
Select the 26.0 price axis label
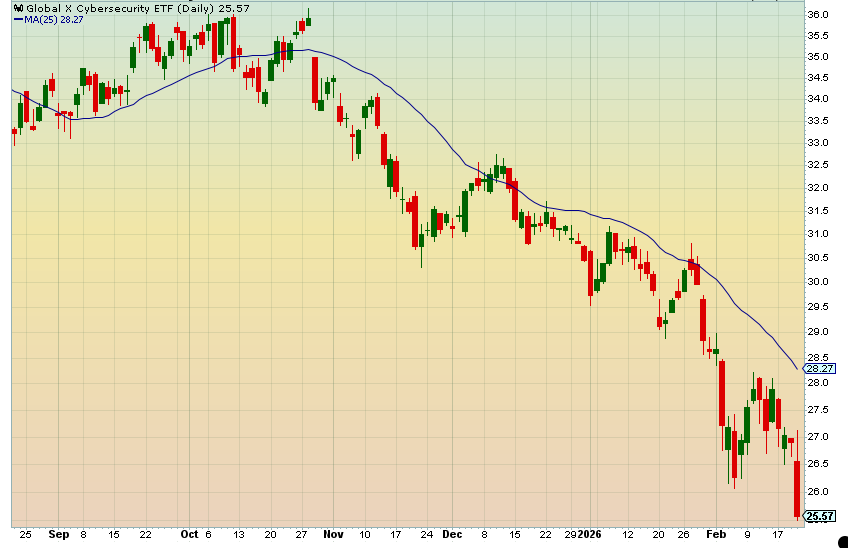[x=818, y=491]
